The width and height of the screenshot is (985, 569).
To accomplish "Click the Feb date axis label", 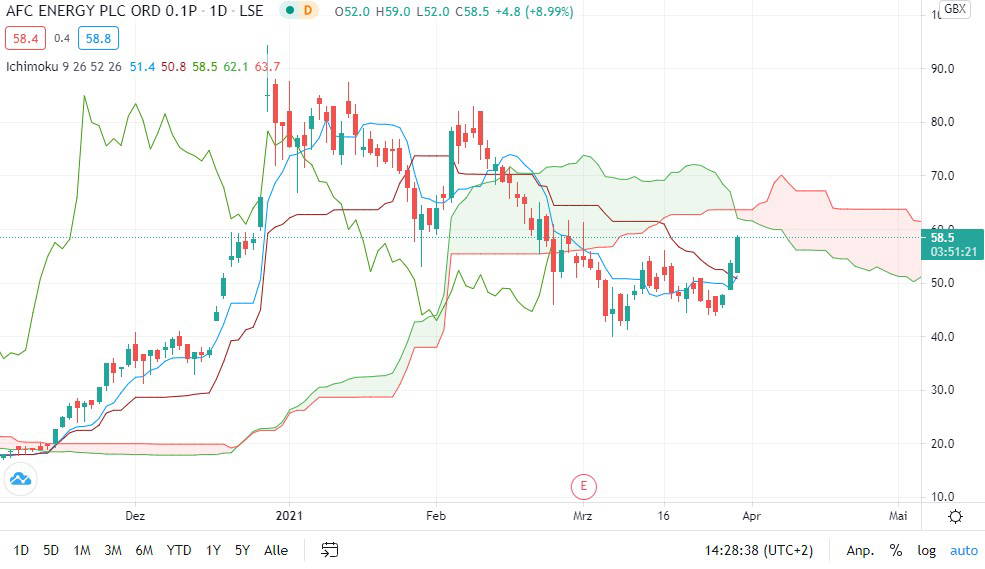I will coord(435,516).
